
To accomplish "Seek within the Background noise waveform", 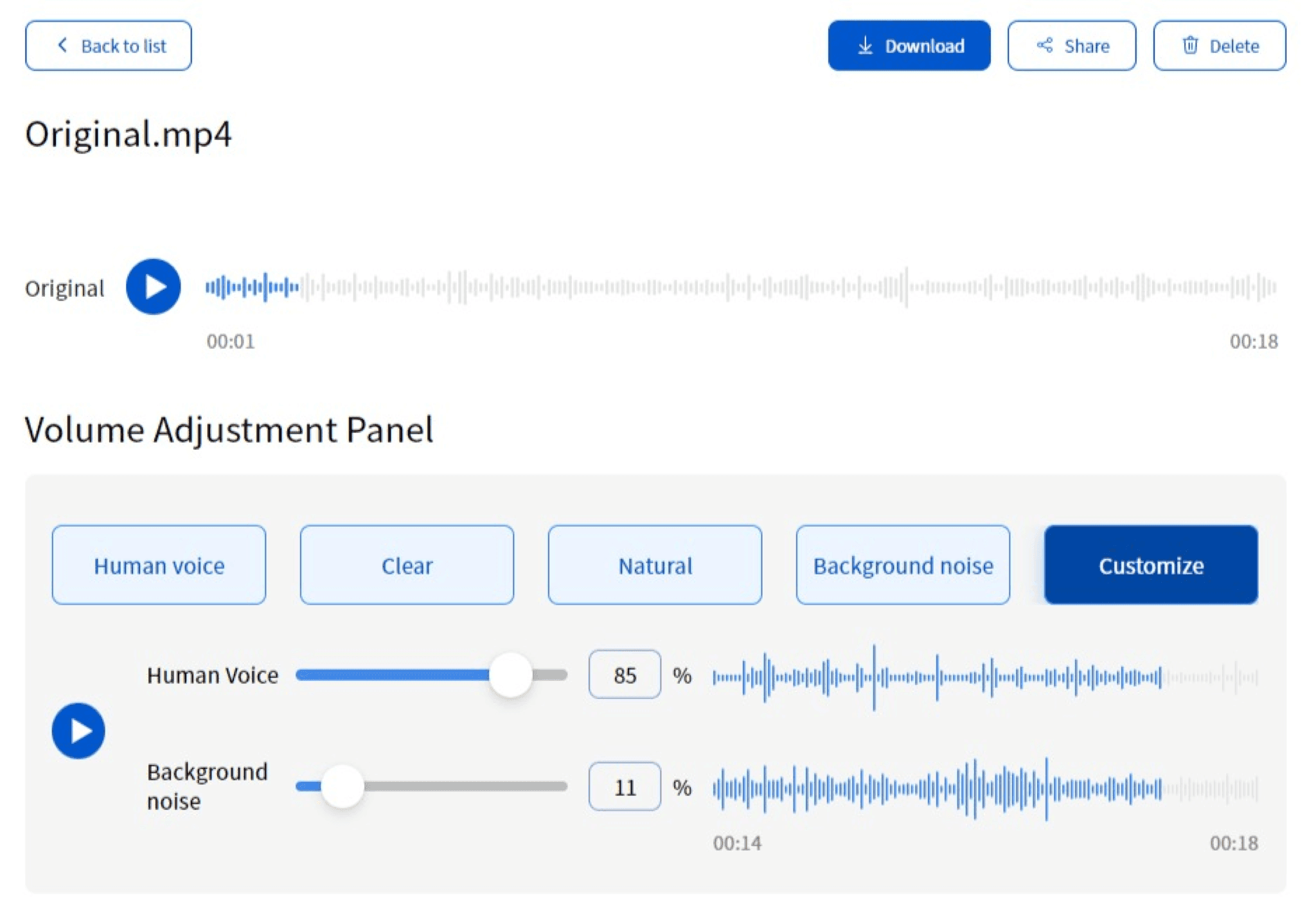I will (x=985, y=788).
